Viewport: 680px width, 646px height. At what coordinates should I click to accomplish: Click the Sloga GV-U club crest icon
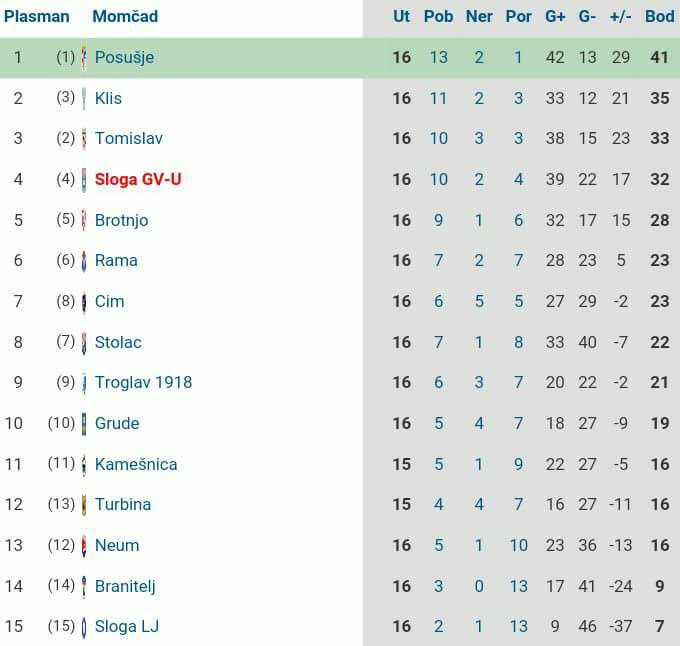(x=84, y=179)
